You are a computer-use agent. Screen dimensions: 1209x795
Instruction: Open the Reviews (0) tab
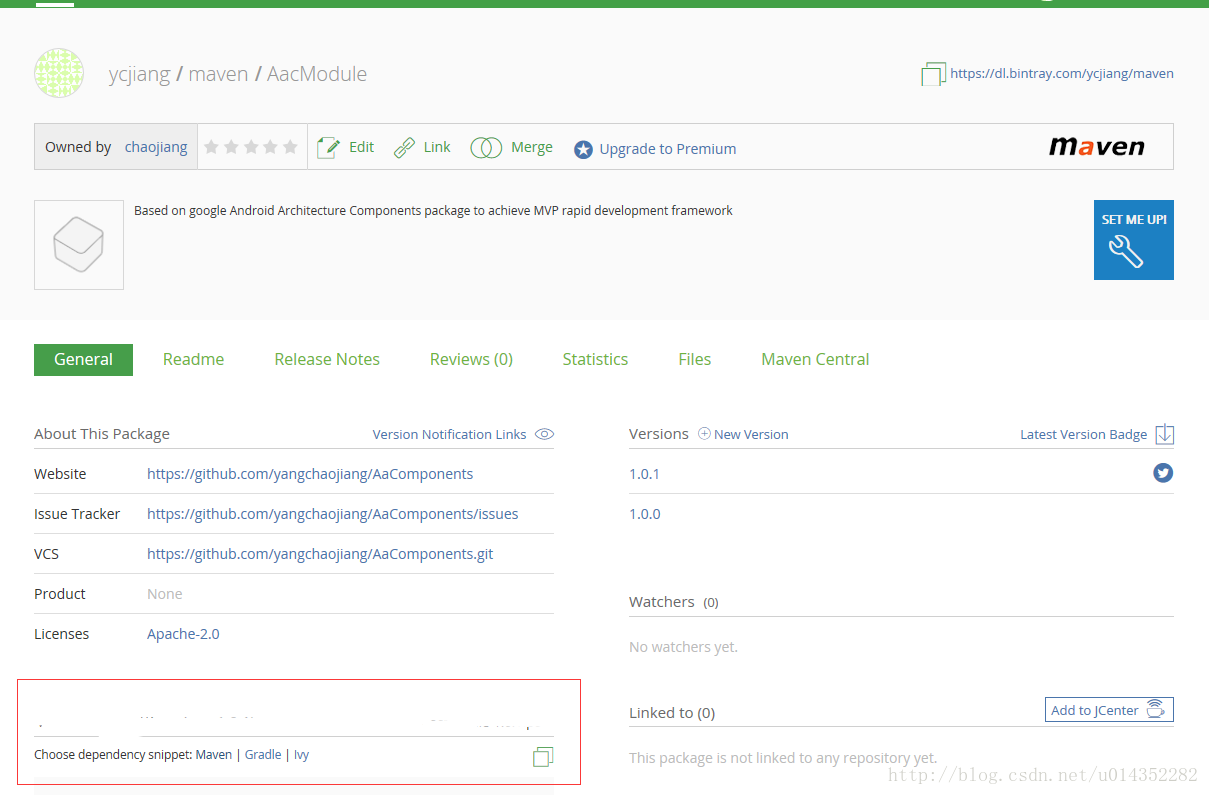click(x=471, y=359)
